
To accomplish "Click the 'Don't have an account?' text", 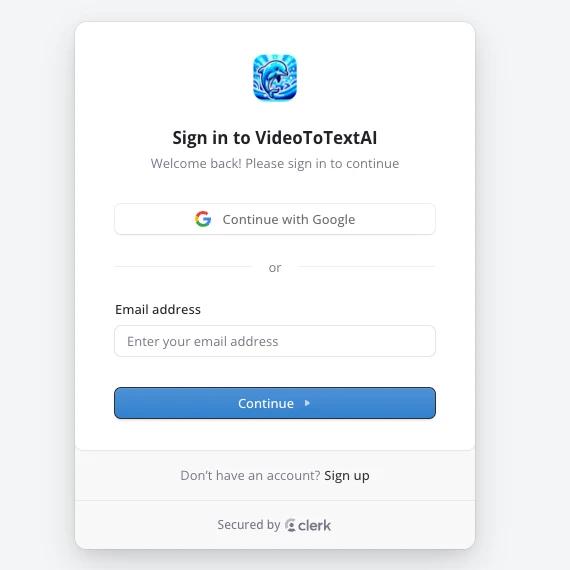I will [250, 475].
